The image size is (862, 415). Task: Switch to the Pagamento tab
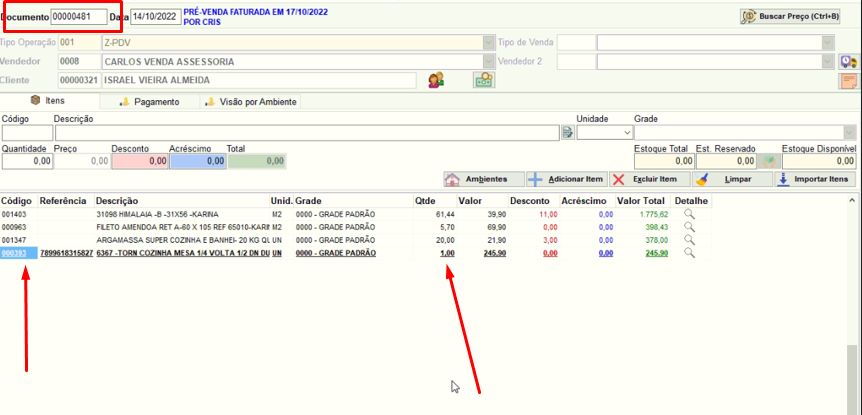tap(150, 102)
